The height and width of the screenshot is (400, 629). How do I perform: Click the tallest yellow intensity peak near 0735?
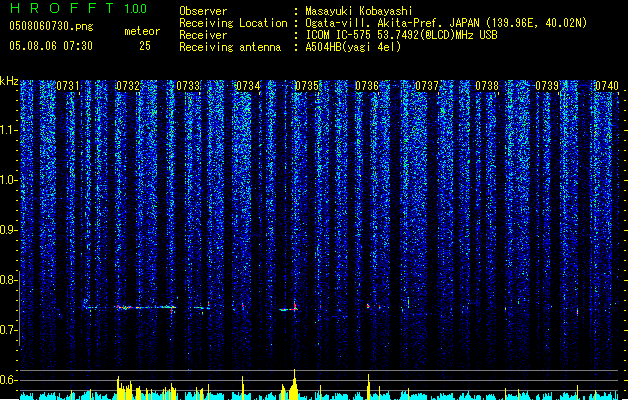[294, 384]
